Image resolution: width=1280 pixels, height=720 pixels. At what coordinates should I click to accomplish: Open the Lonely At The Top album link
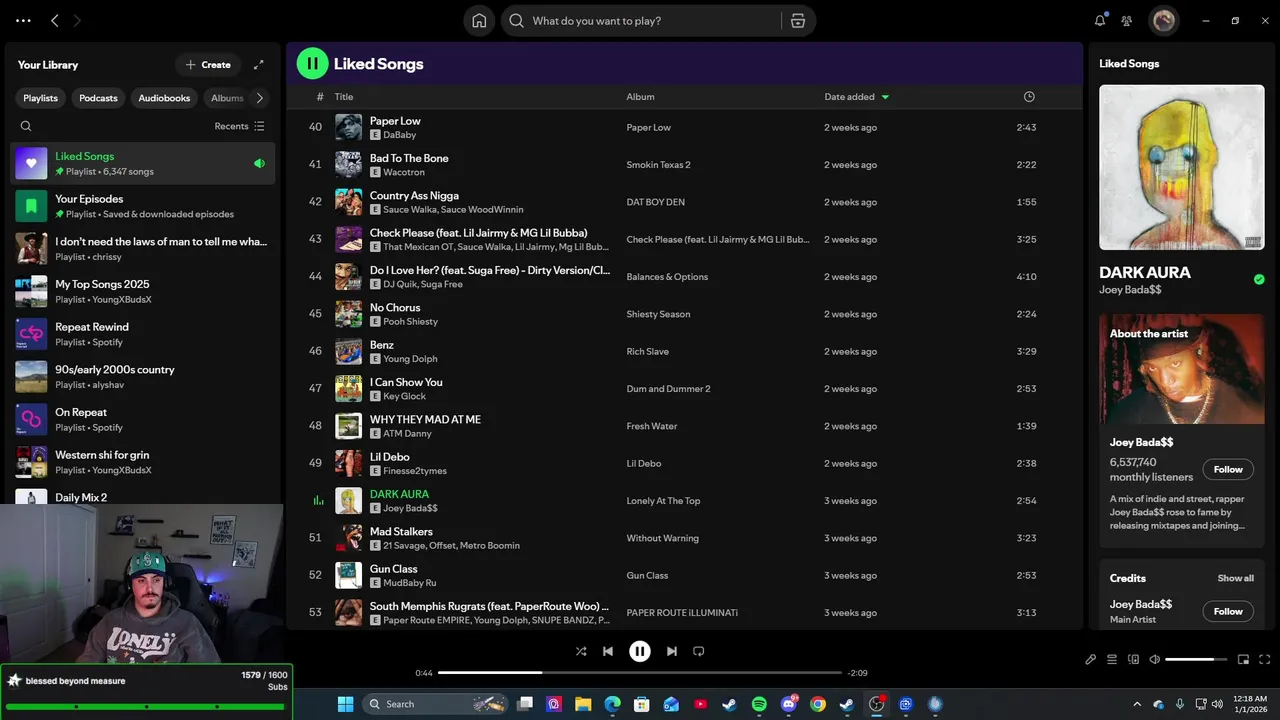663,501
